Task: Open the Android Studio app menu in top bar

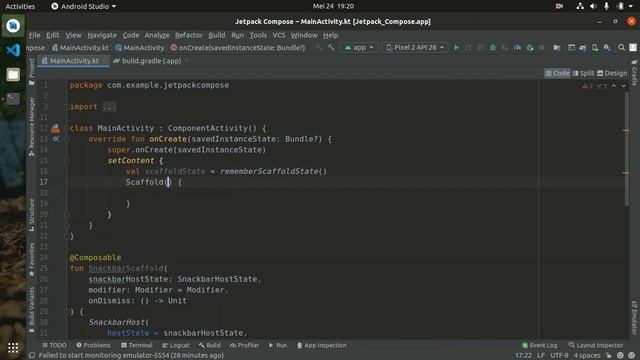Action: point(84,6)
